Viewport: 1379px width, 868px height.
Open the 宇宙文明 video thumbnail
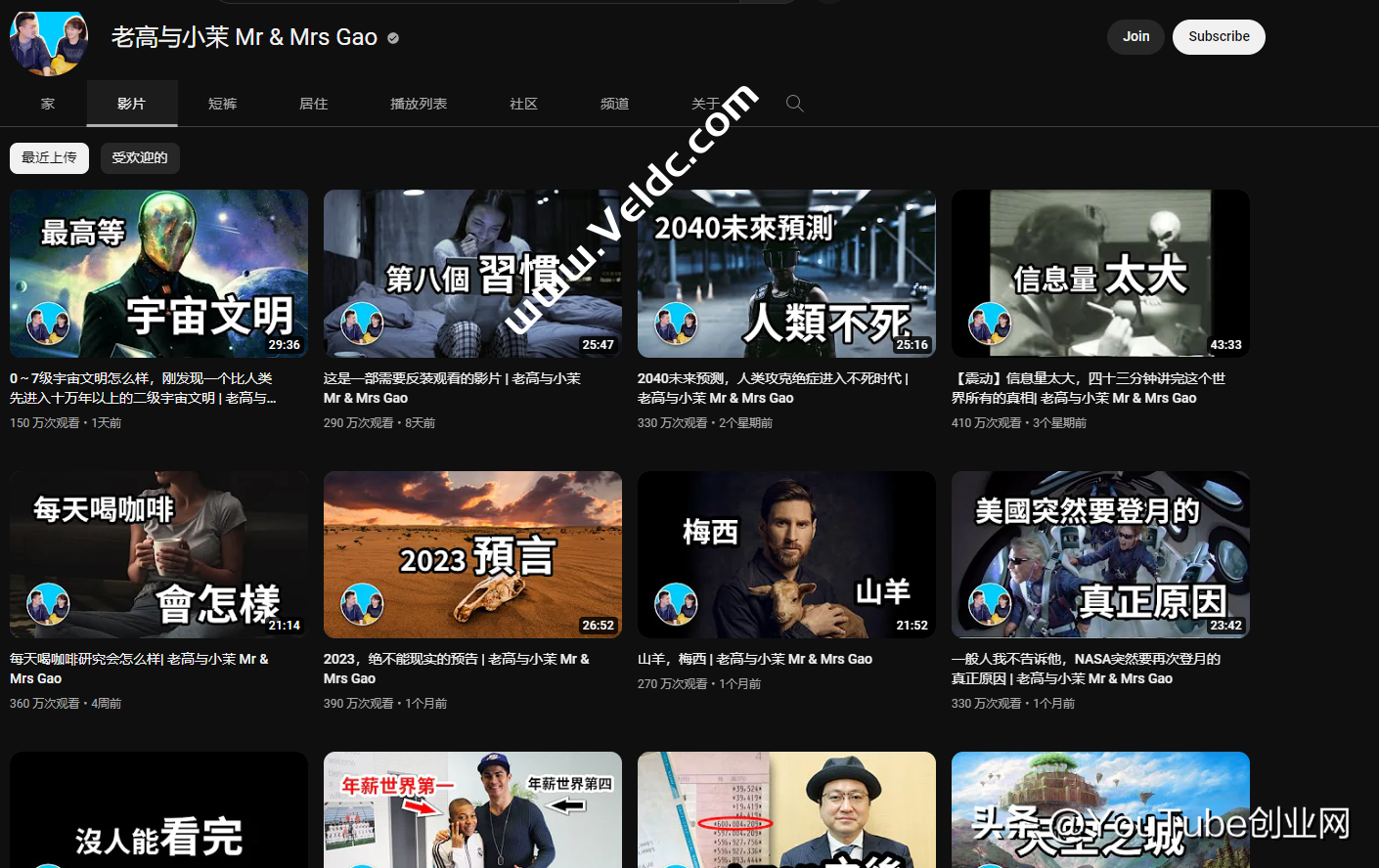158,273
